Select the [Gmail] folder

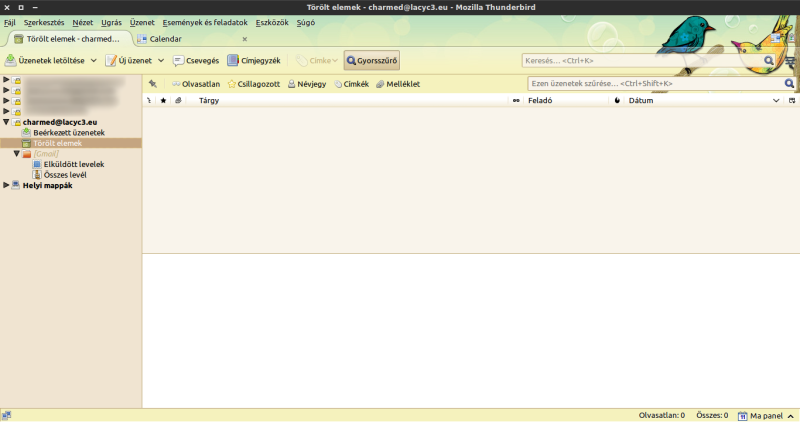pyautogui.click(x=46, y=154)
